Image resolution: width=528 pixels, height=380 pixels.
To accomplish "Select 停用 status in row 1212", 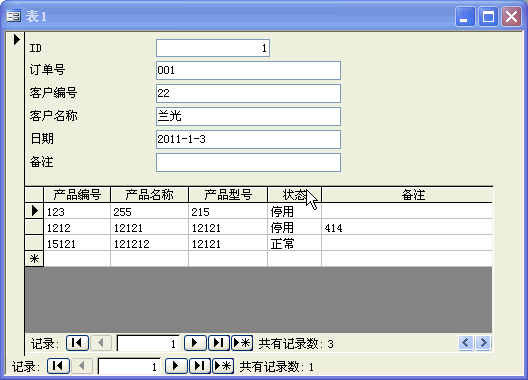I will [295, 227].
